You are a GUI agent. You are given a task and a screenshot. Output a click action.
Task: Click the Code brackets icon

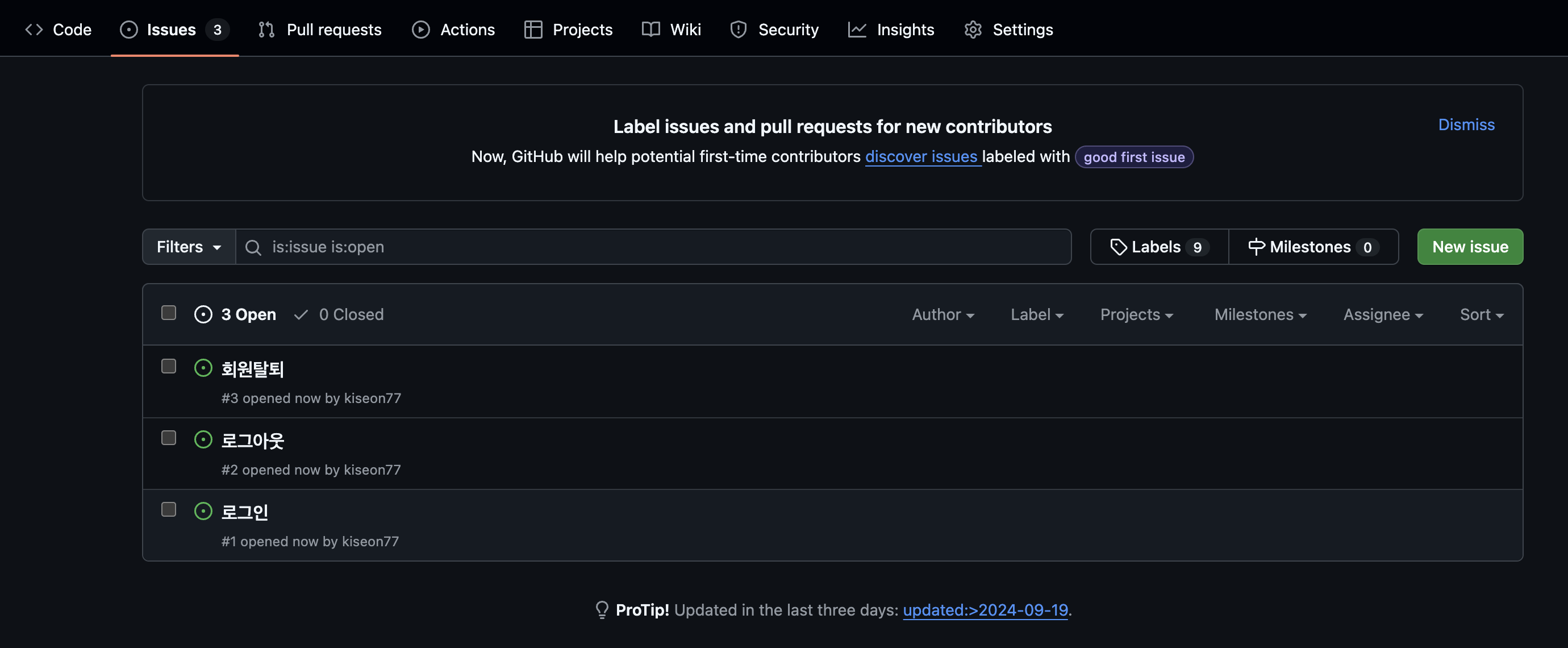pyautogui.click(x=34, y=29)
